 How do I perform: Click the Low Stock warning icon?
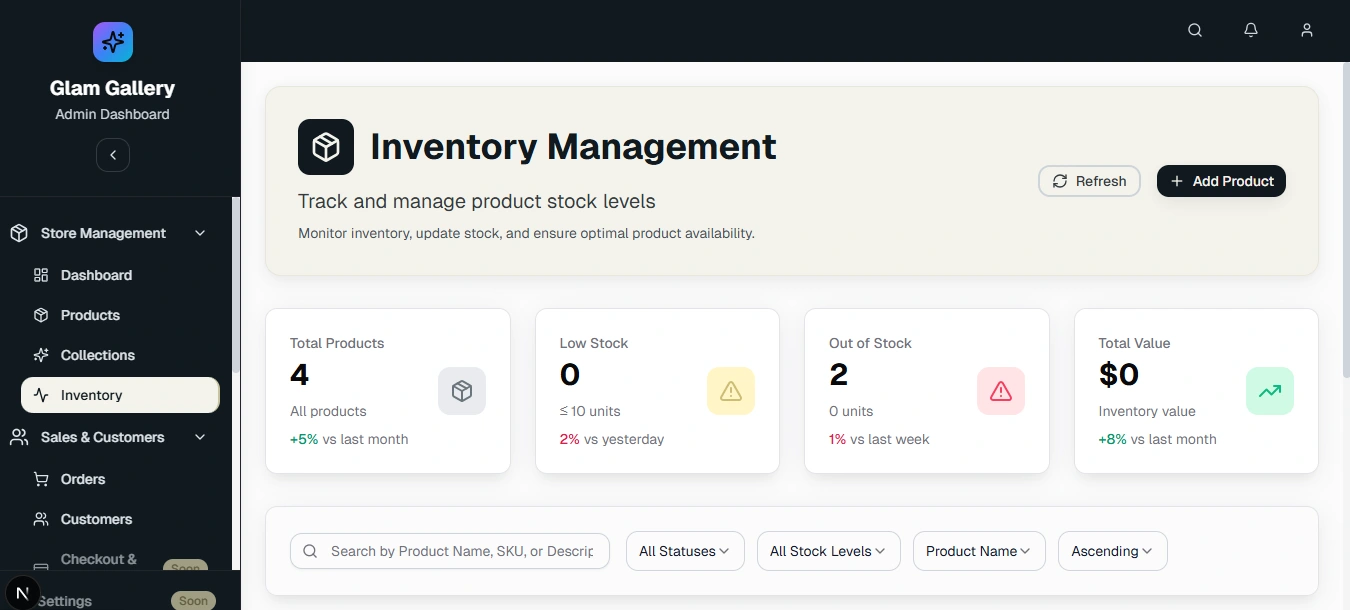point(731,391)
